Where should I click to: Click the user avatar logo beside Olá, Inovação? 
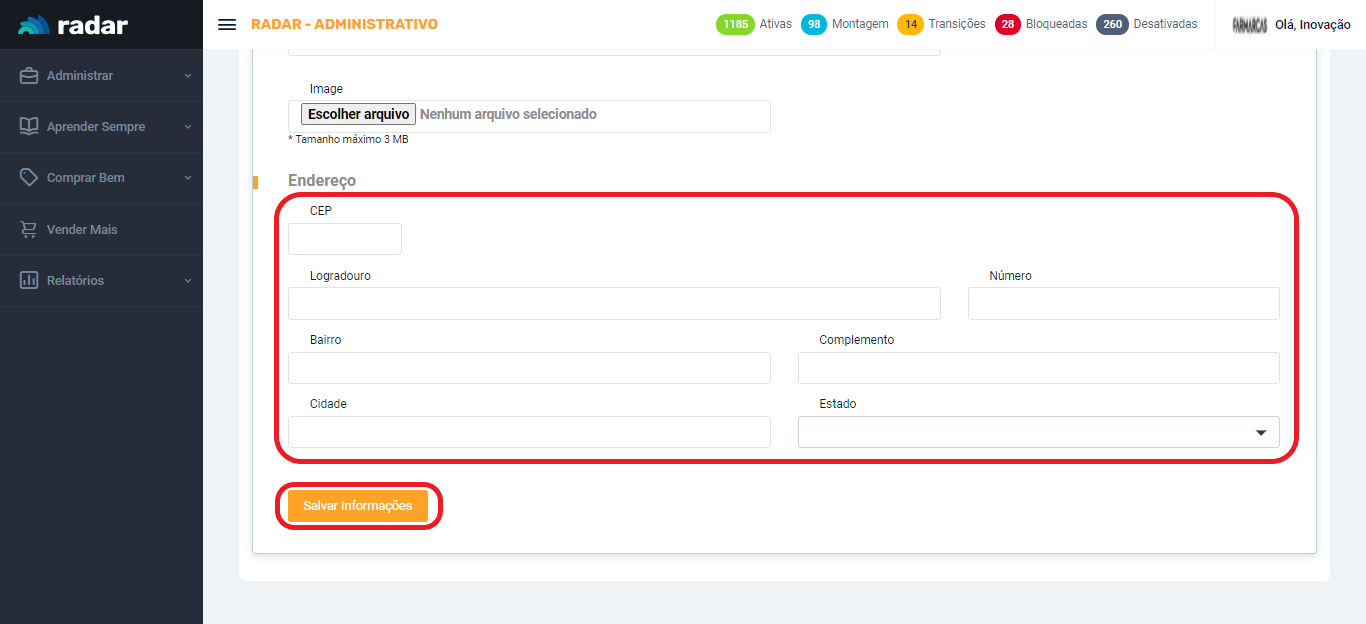click(x=1249, y=25)
